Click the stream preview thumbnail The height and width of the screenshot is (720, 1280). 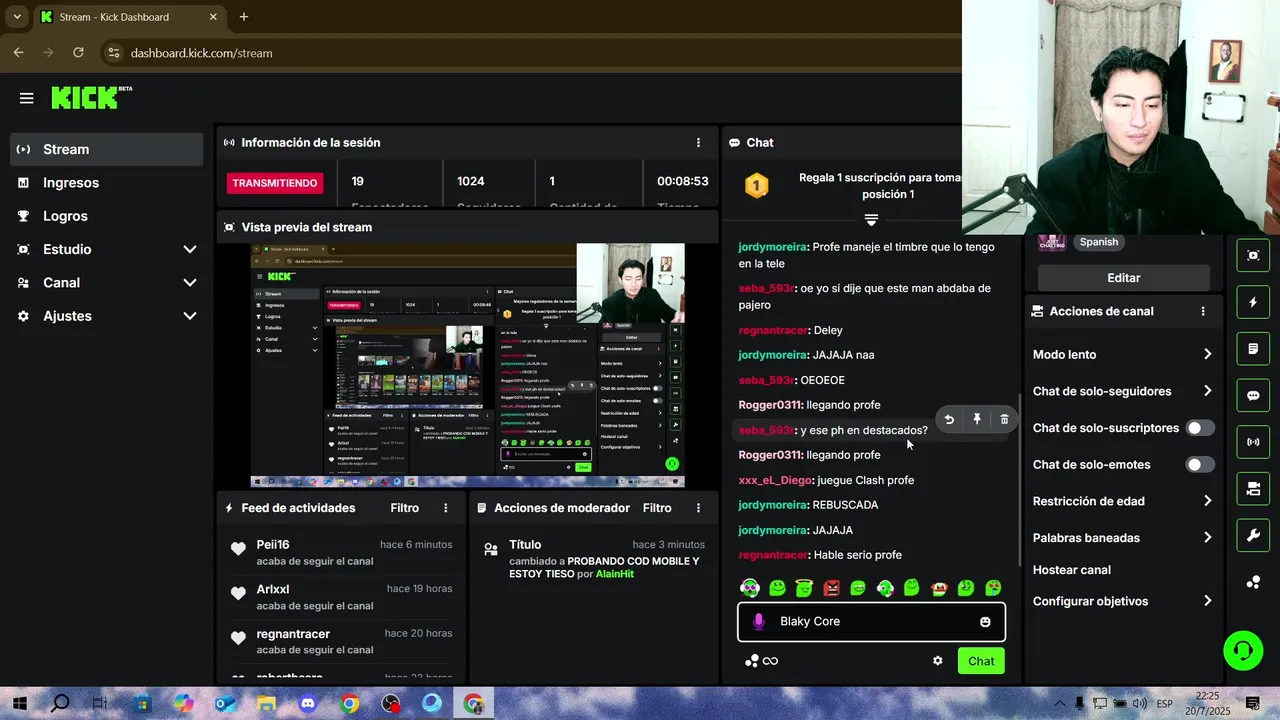(x=467, y=365)
